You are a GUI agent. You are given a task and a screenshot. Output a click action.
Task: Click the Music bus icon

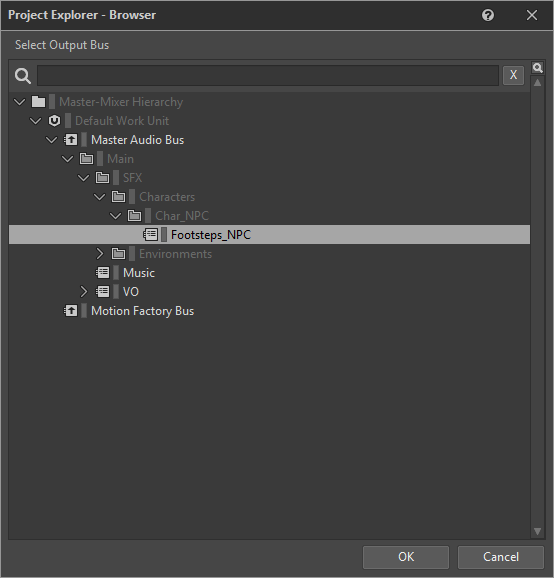(x=102, y=273)
